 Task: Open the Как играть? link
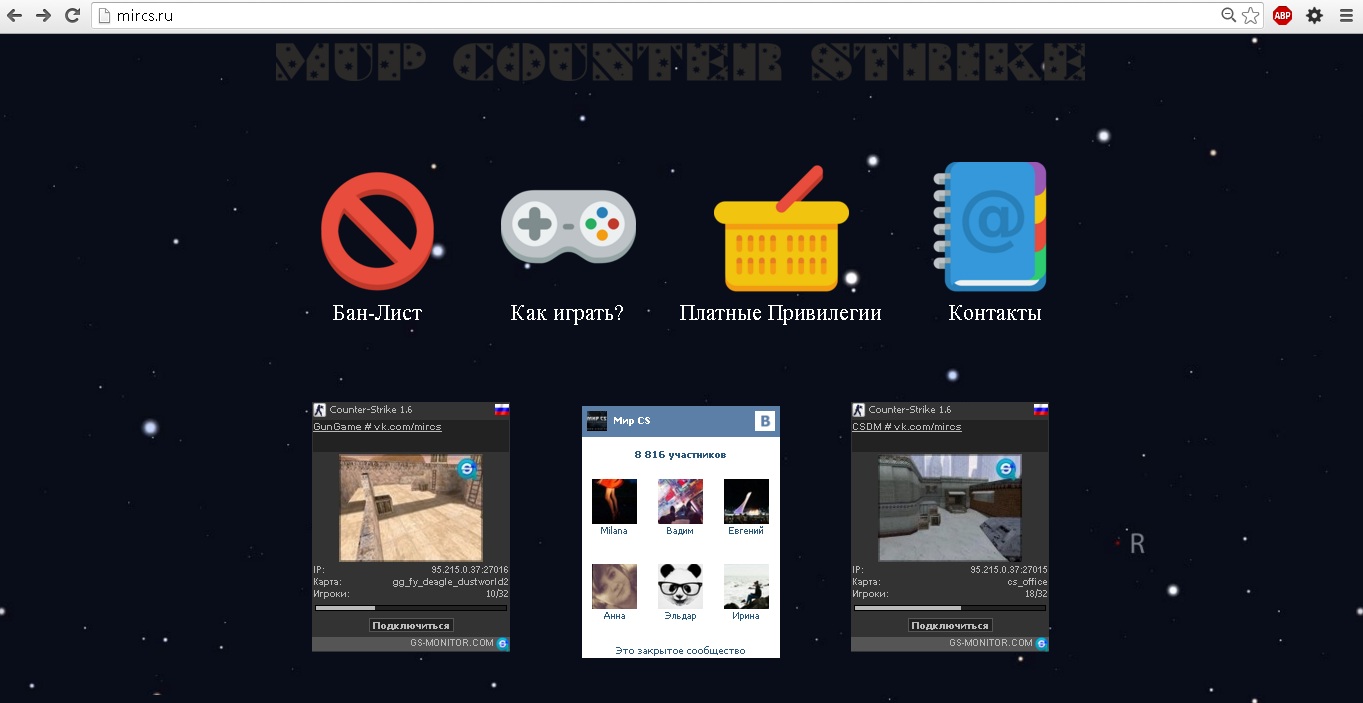tap(567, 313)
